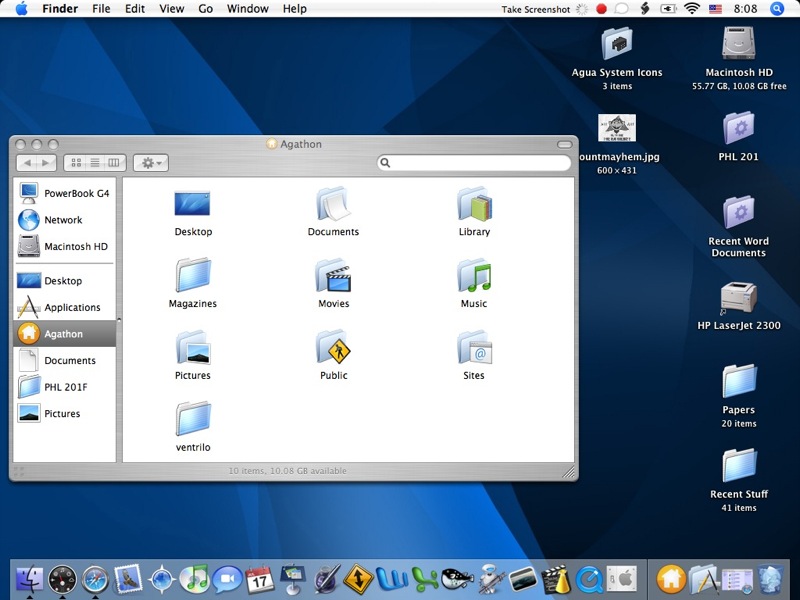800x600 pixels.
Task: Switch to list view in Finder toolbar
Action: point(95,162)
